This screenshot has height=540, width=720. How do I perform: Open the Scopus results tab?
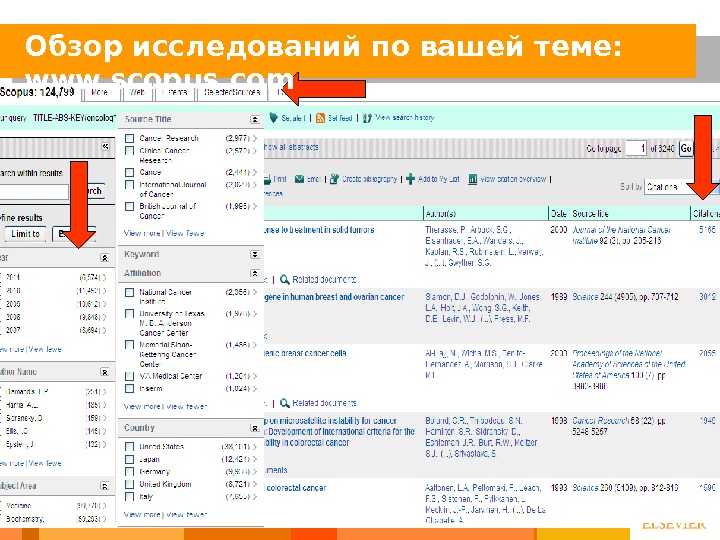click(x=38, y=92)
